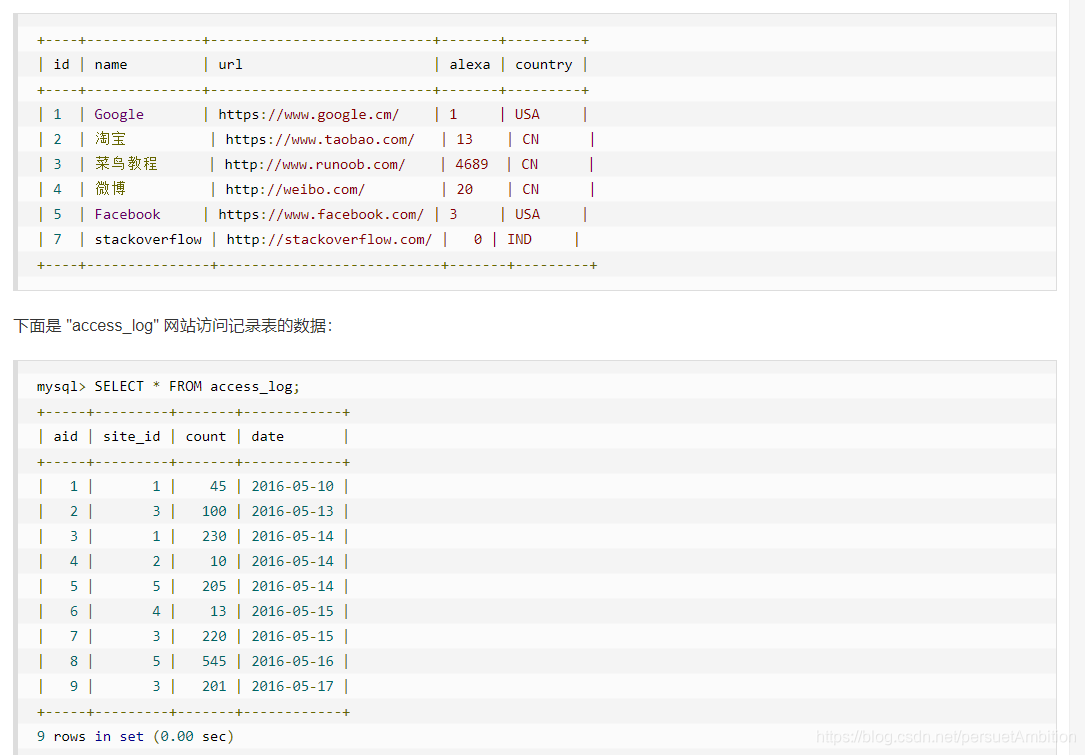Click the date column header
Viewport: 1085px width, 755px height.
pyautogui.click(x=268, y=436)
